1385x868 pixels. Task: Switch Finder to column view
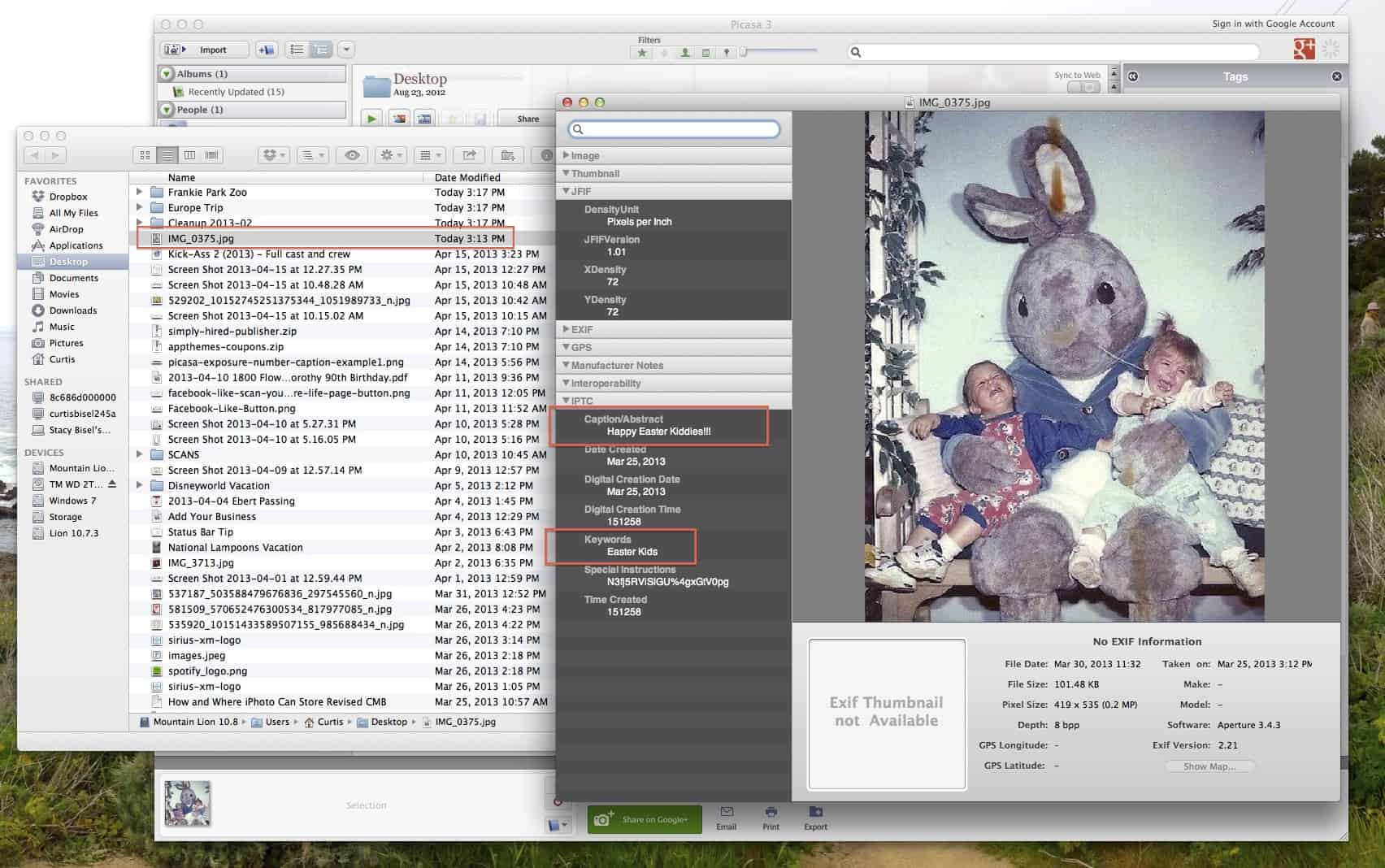point(189,155)
